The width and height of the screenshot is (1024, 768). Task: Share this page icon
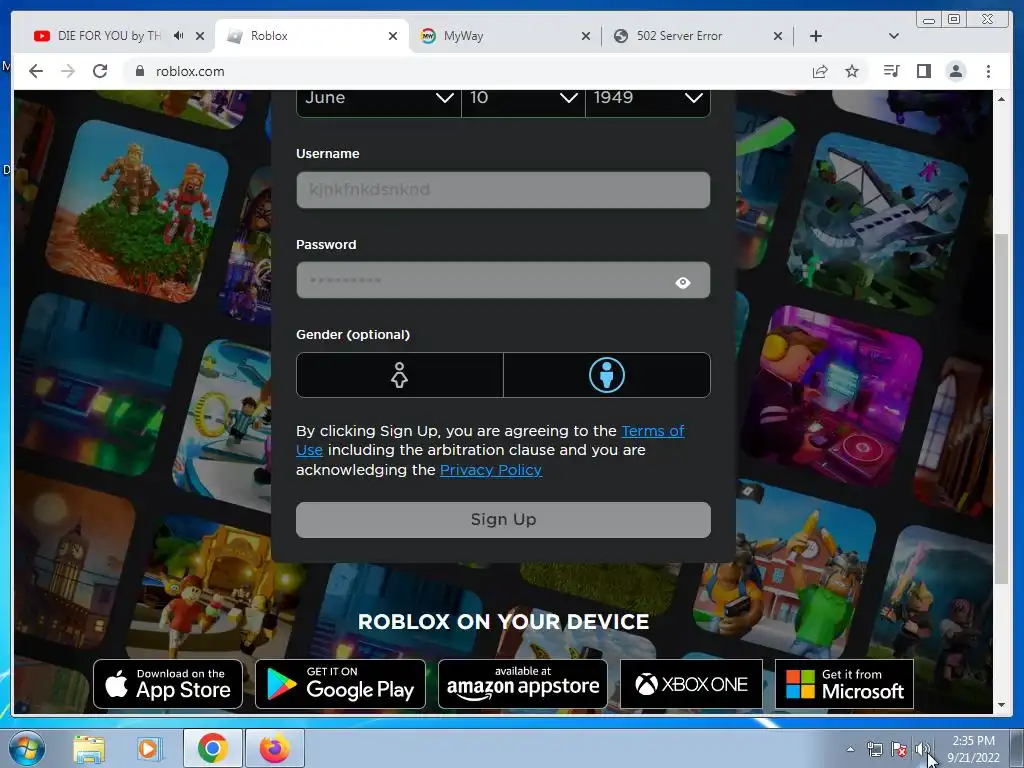820,71
